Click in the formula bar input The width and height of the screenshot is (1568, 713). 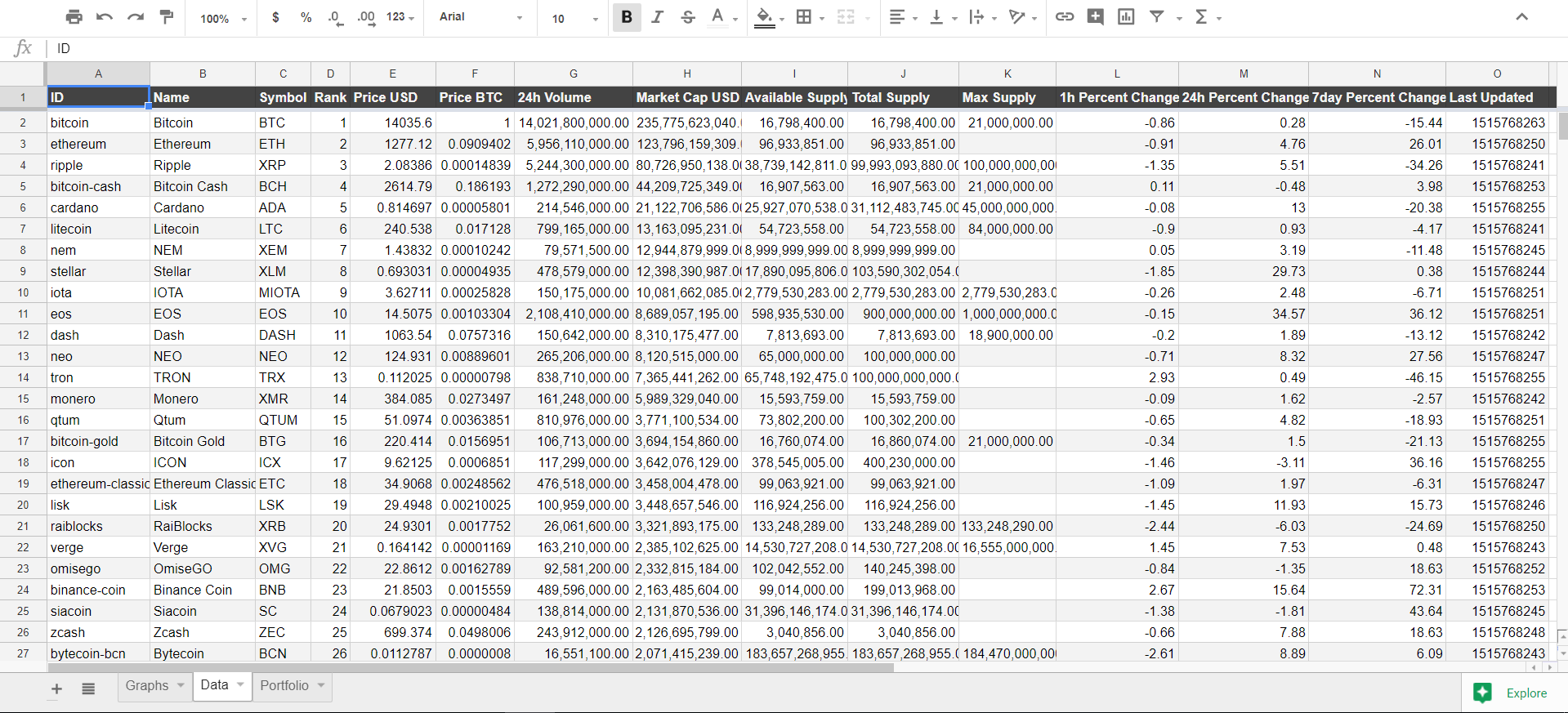(809, 48)
